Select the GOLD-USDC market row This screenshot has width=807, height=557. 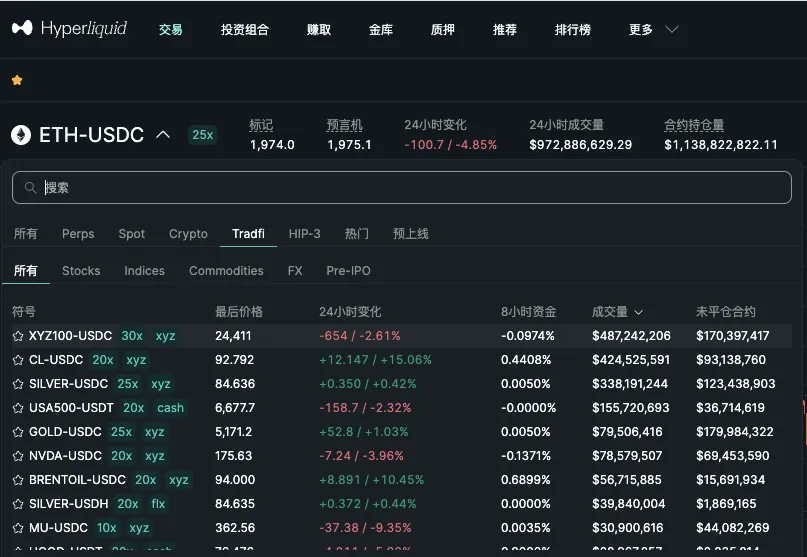click(402, 432)
